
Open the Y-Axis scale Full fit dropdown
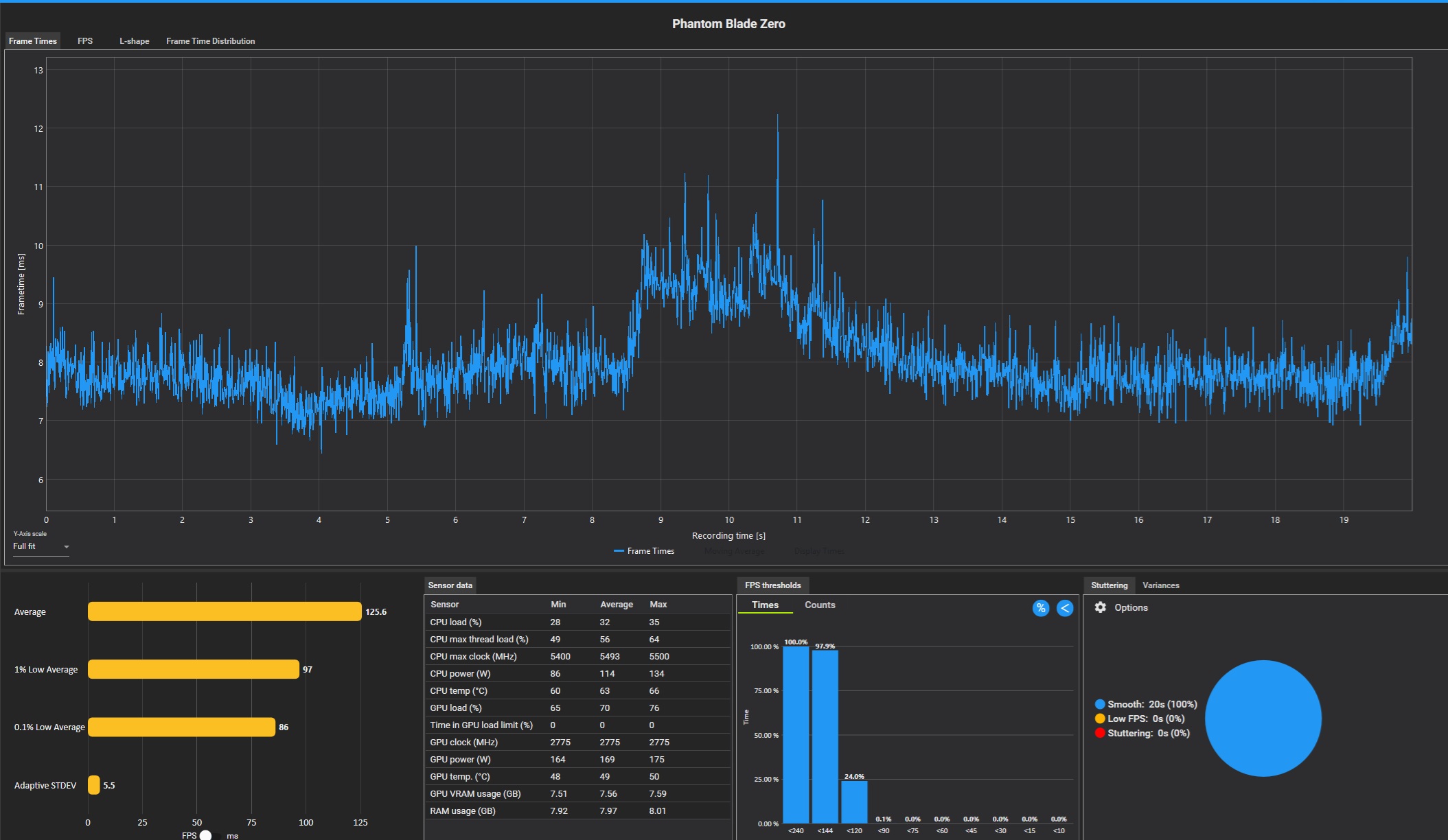(x=41, y=546)
